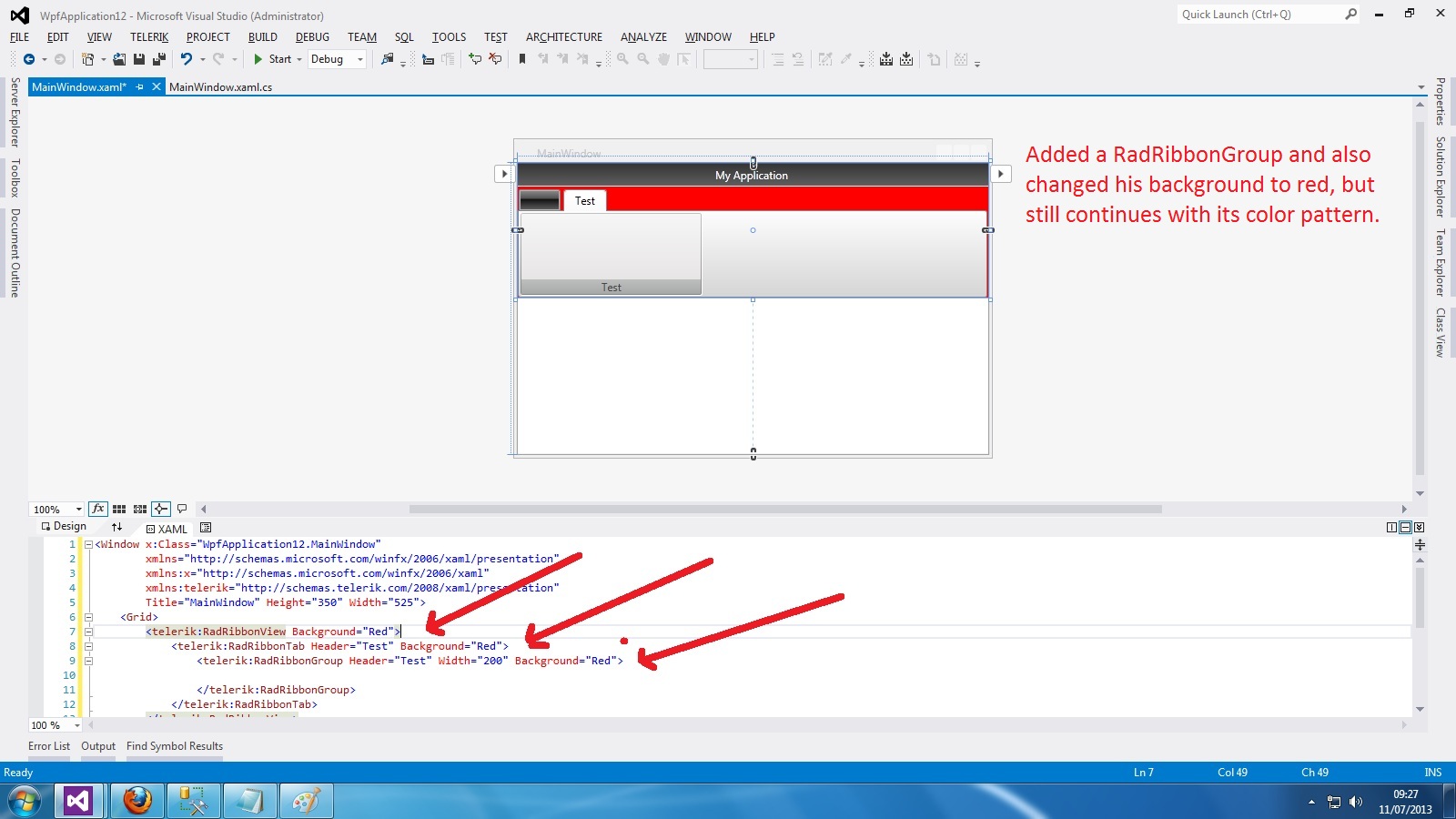
Task: Click the Undo toolbar icon
Action: coord(186,59)
